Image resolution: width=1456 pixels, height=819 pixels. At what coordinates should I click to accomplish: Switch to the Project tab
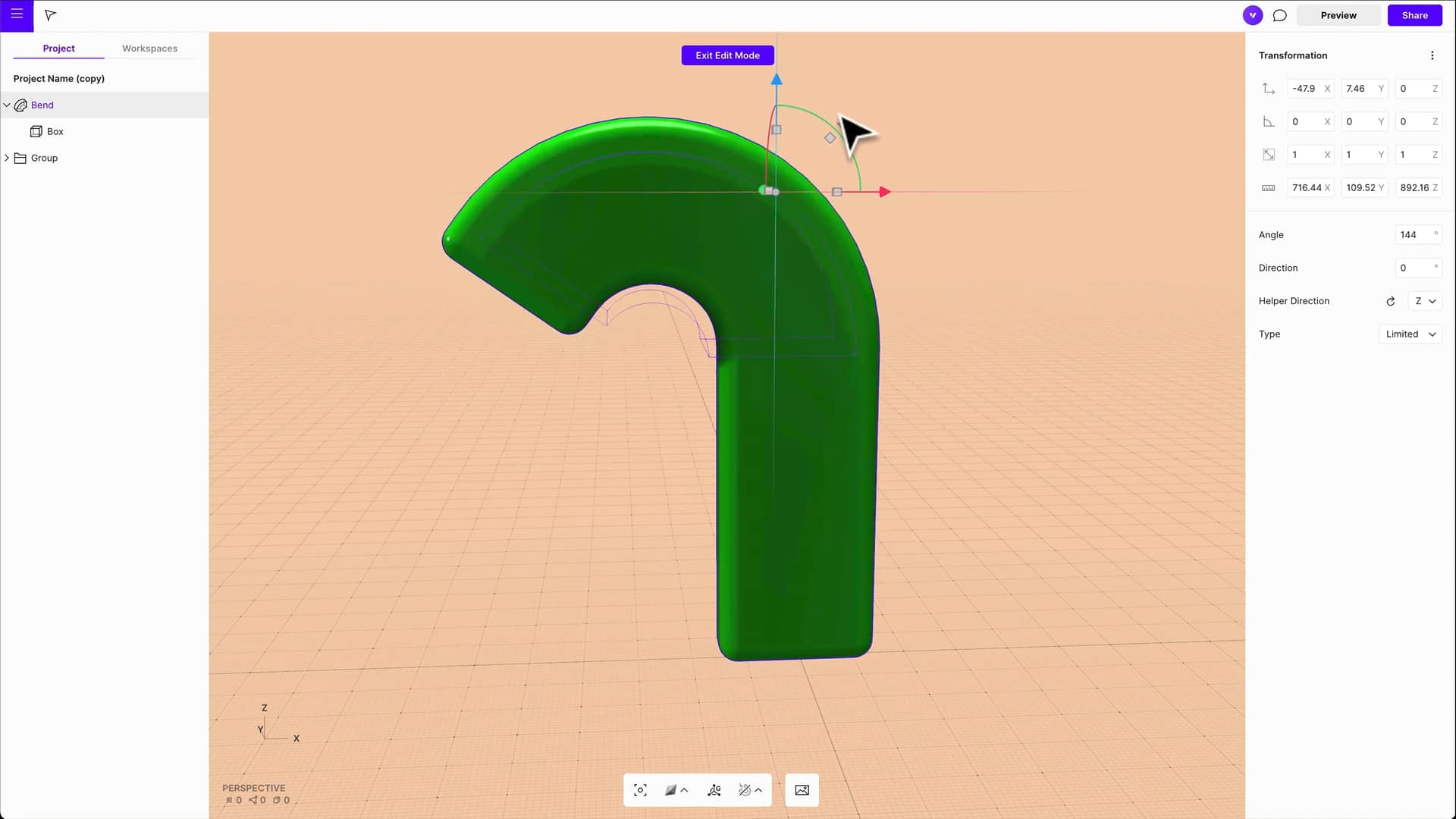tap(58, 48)
